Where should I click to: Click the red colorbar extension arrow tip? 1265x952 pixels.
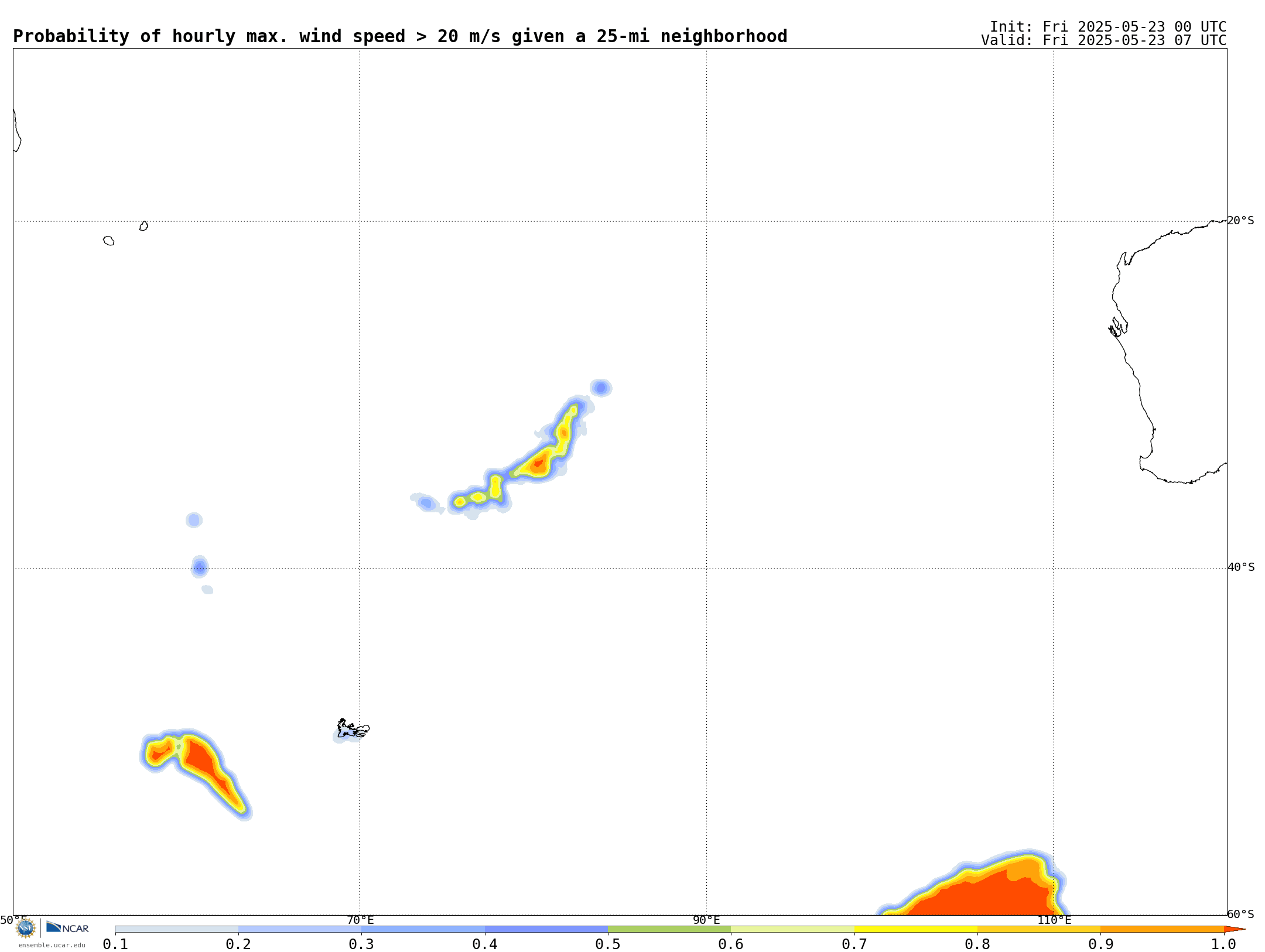pyautogui.click(x=1235, y=929)
